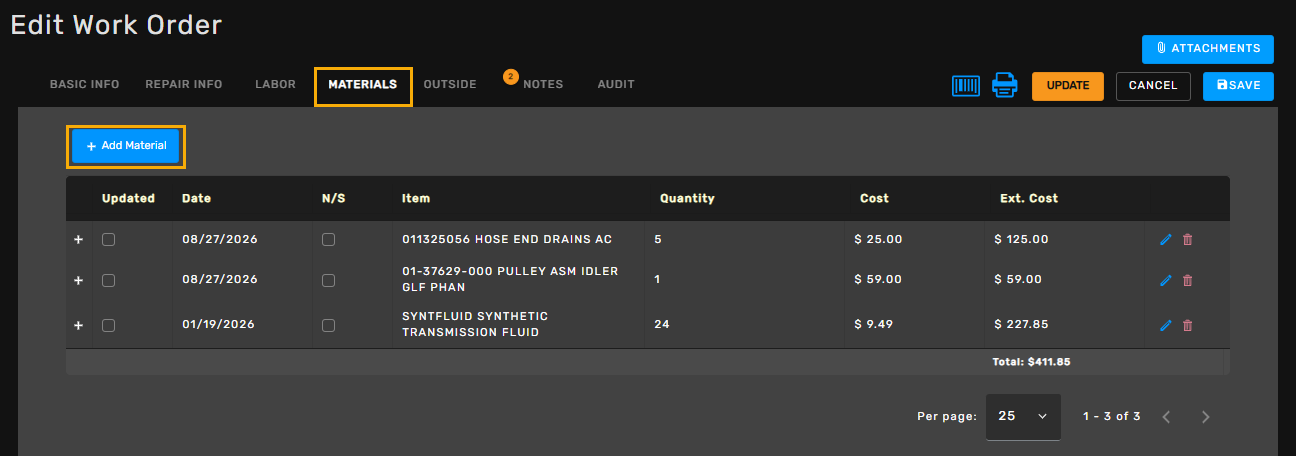Image resolution: width=1296 pixels, height=456 pixels.
Task: Check Updated box for HOSE END DRAINS row
Action: (x=109, y=240)
